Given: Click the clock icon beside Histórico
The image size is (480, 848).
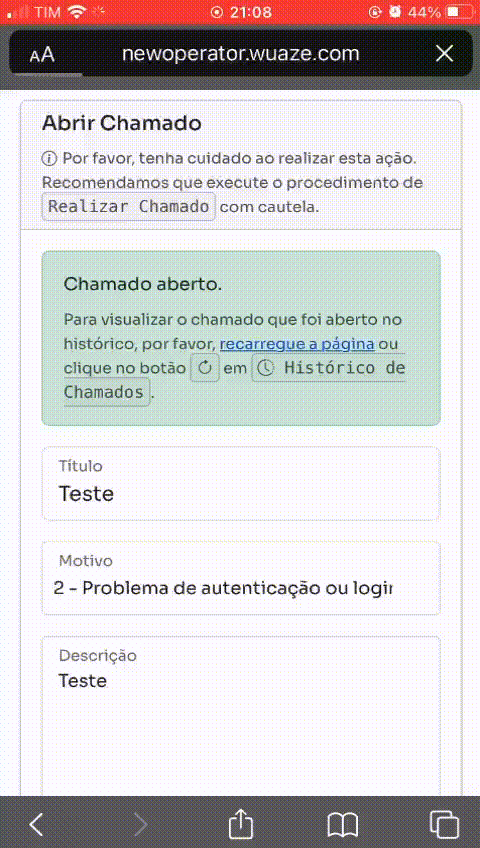Looking at the screenshot, I should (265, 368).
